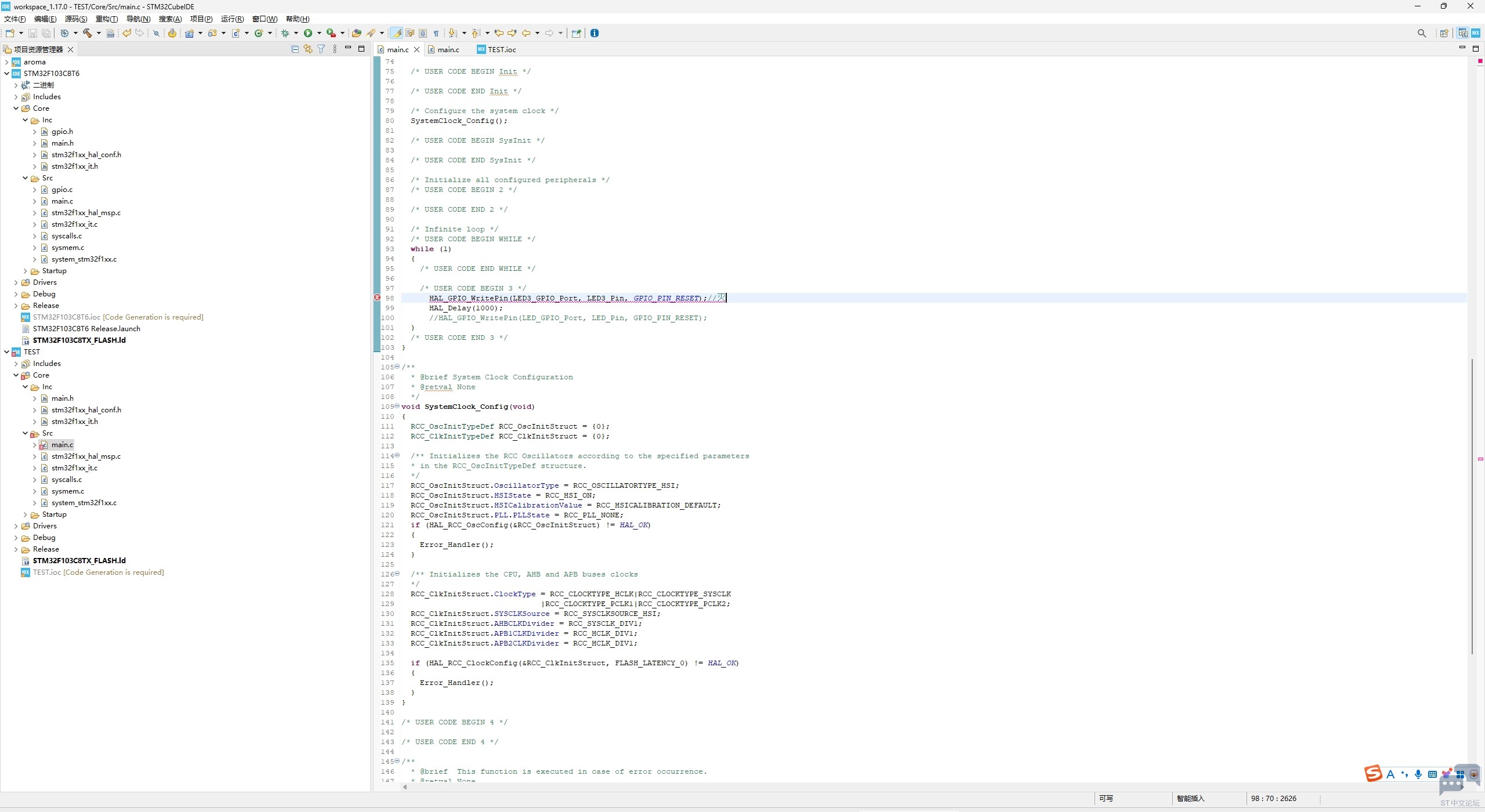The height and width of the screenshot is (812, 1485).
Task: Open the Build hammer dropdown arrow
Action: [x=99, y=33]
